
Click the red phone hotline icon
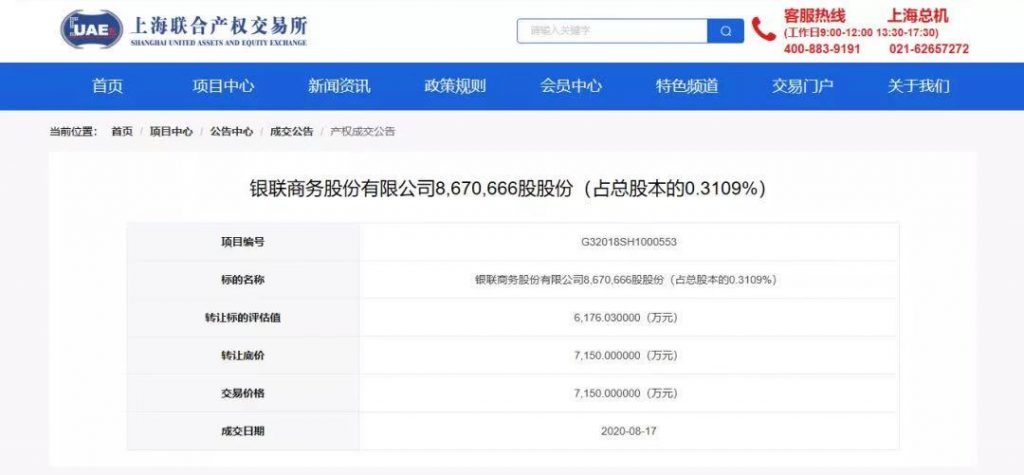[763, 29]
